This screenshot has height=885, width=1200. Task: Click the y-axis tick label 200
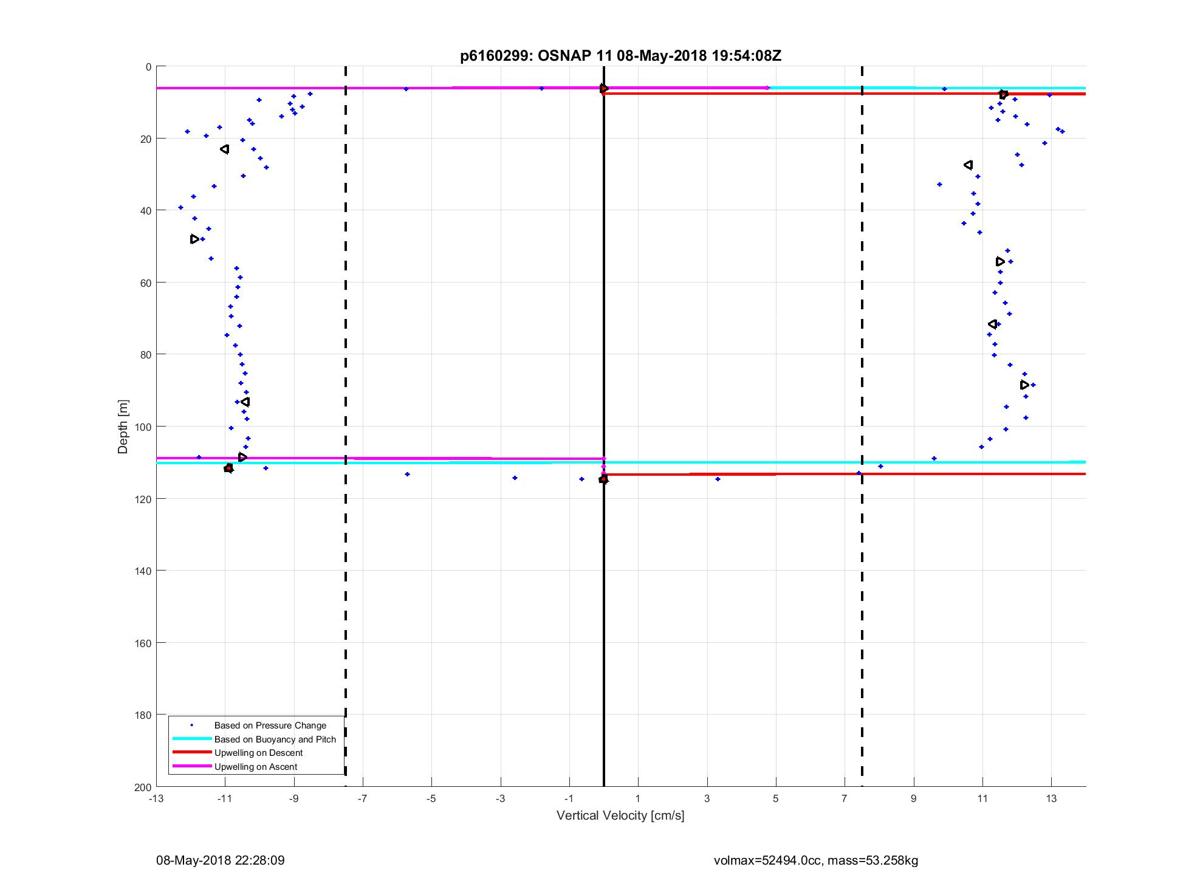click(x=142, y=787)
